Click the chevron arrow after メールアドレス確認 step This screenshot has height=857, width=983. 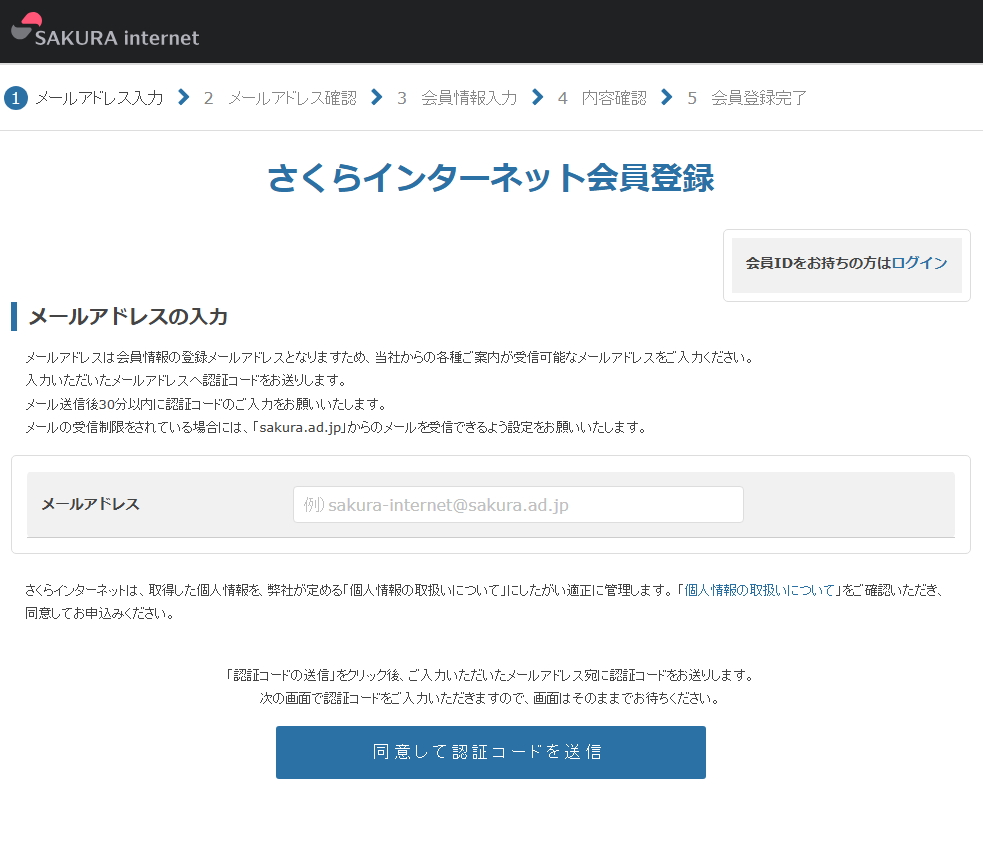(x=376, y=97)
